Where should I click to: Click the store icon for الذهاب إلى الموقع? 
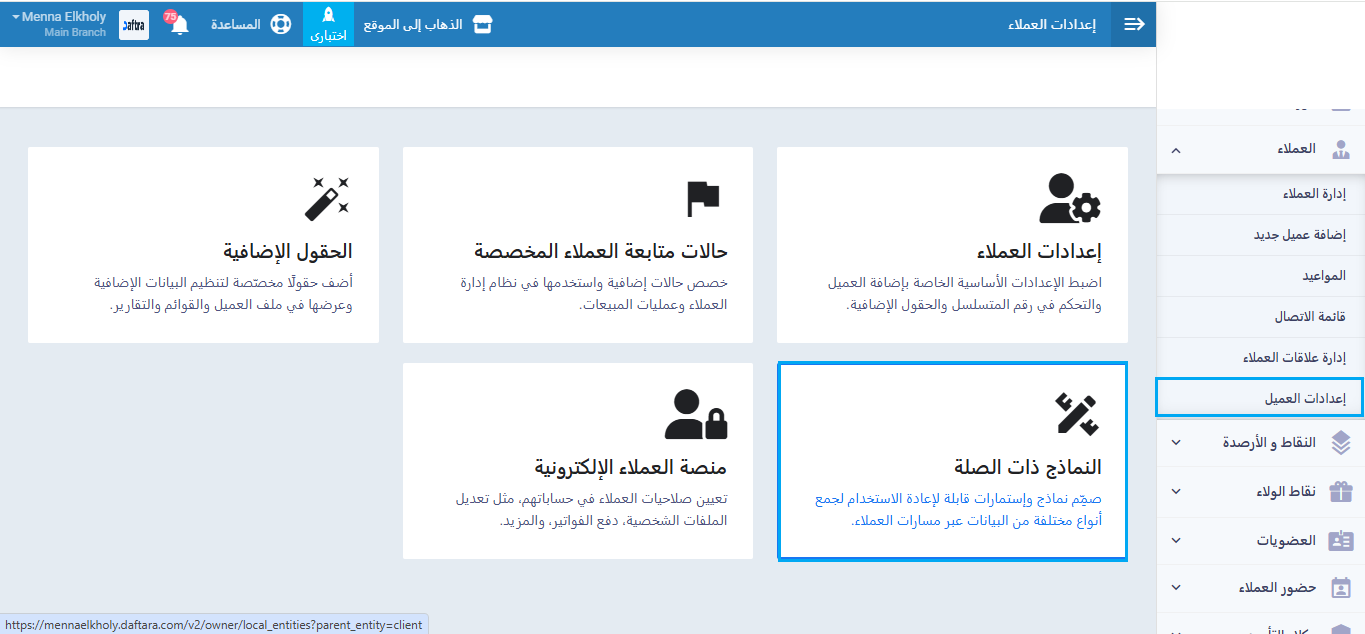483,24
